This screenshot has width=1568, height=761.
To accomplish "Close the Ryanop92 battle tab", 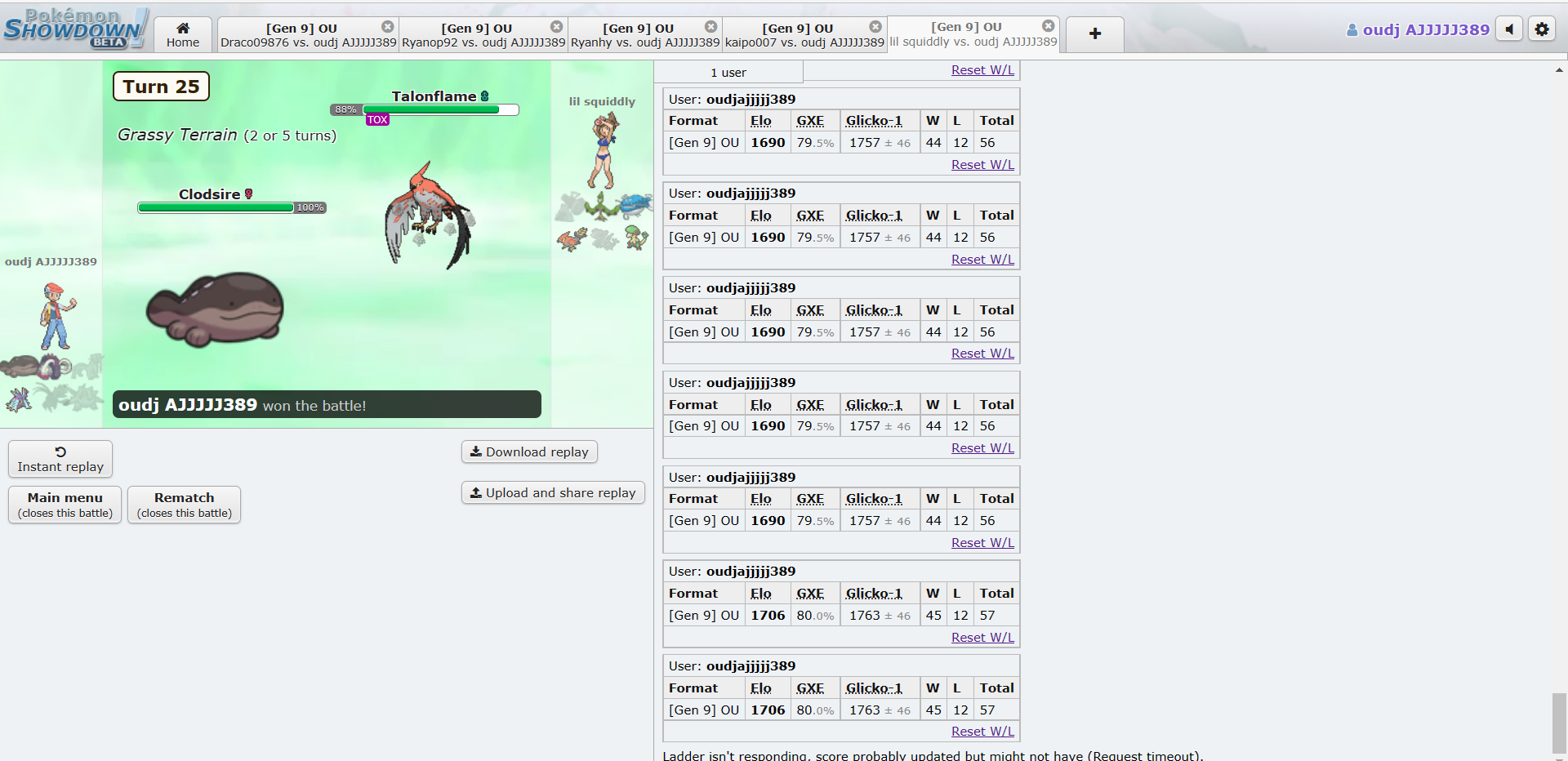I will tap(556, 27).
